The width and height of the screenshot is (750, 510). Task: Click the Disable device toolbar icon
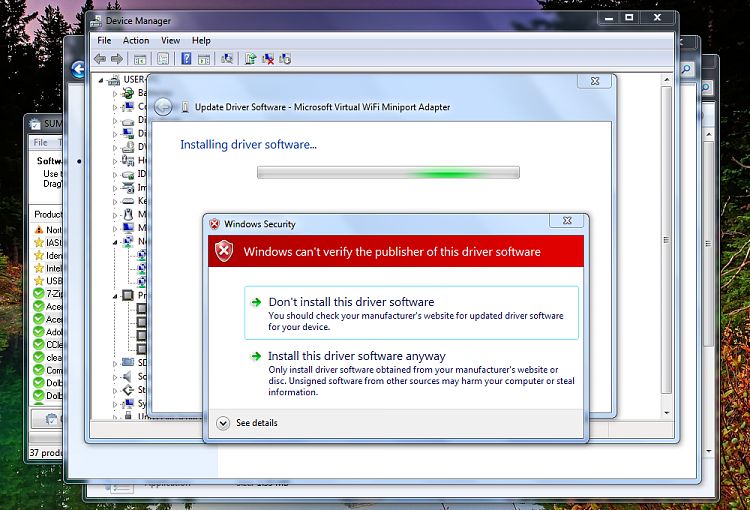point(285,59)
